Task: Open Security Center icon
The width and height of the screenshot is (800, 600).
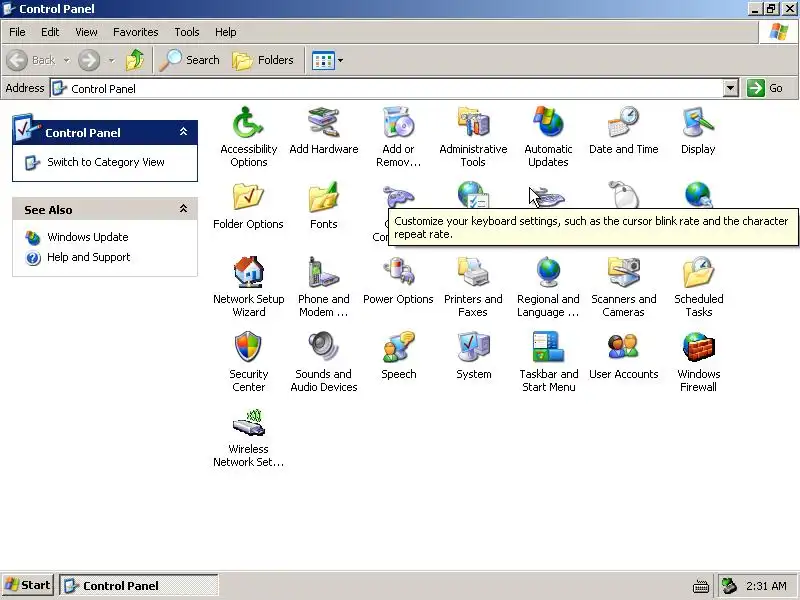Action: point(248,347)
